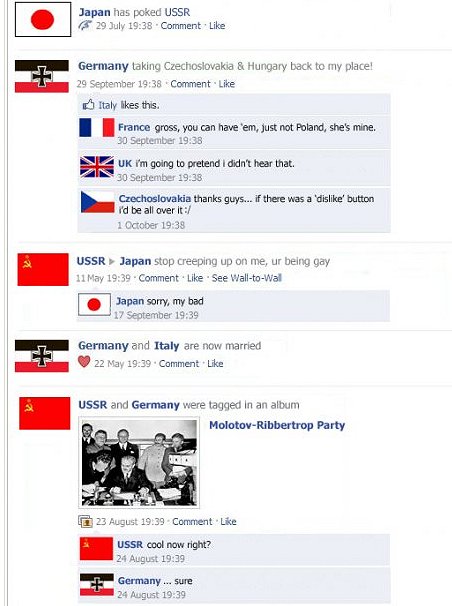Viewport: 452px width, 606px height.
Task: Like the USSR to Japan wall post
Action: 195,278
